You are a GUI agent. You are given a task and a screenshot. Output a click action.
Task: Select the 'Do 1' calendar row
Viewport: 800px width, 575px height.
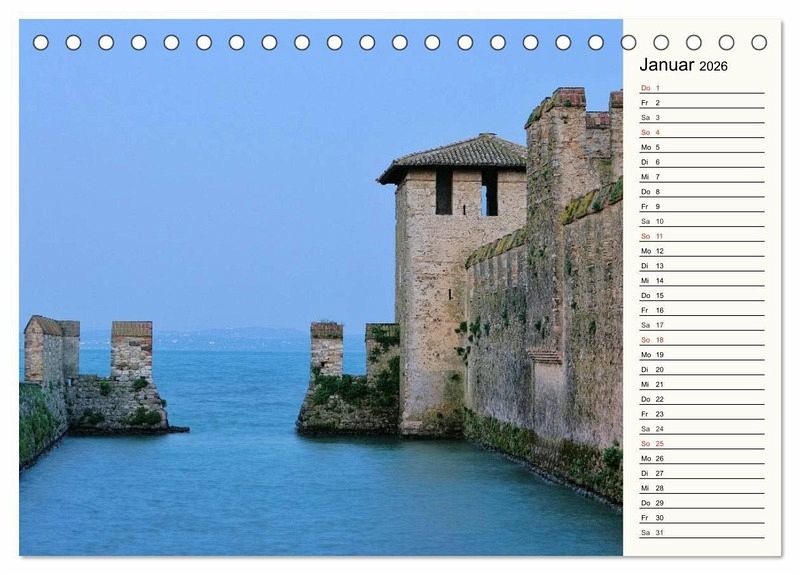click(702, 88)
